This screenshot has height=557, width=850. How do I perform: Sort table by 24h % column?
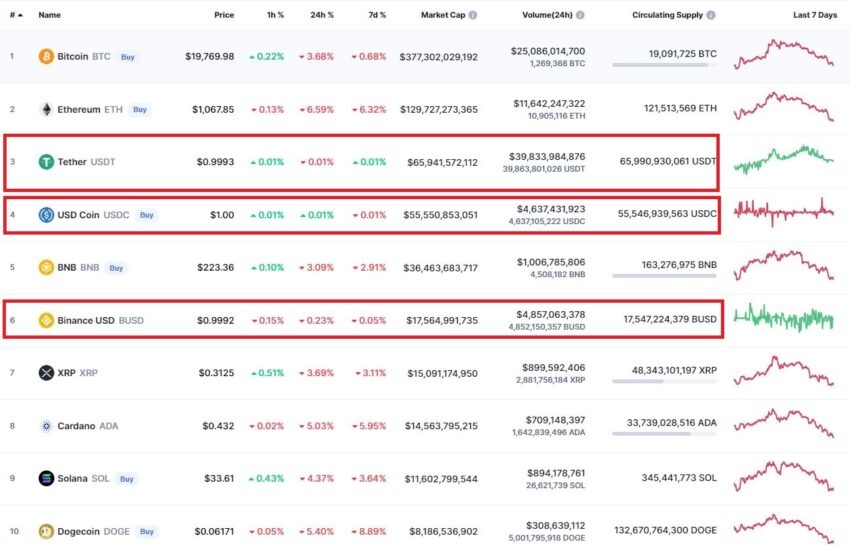pos(322,15)
